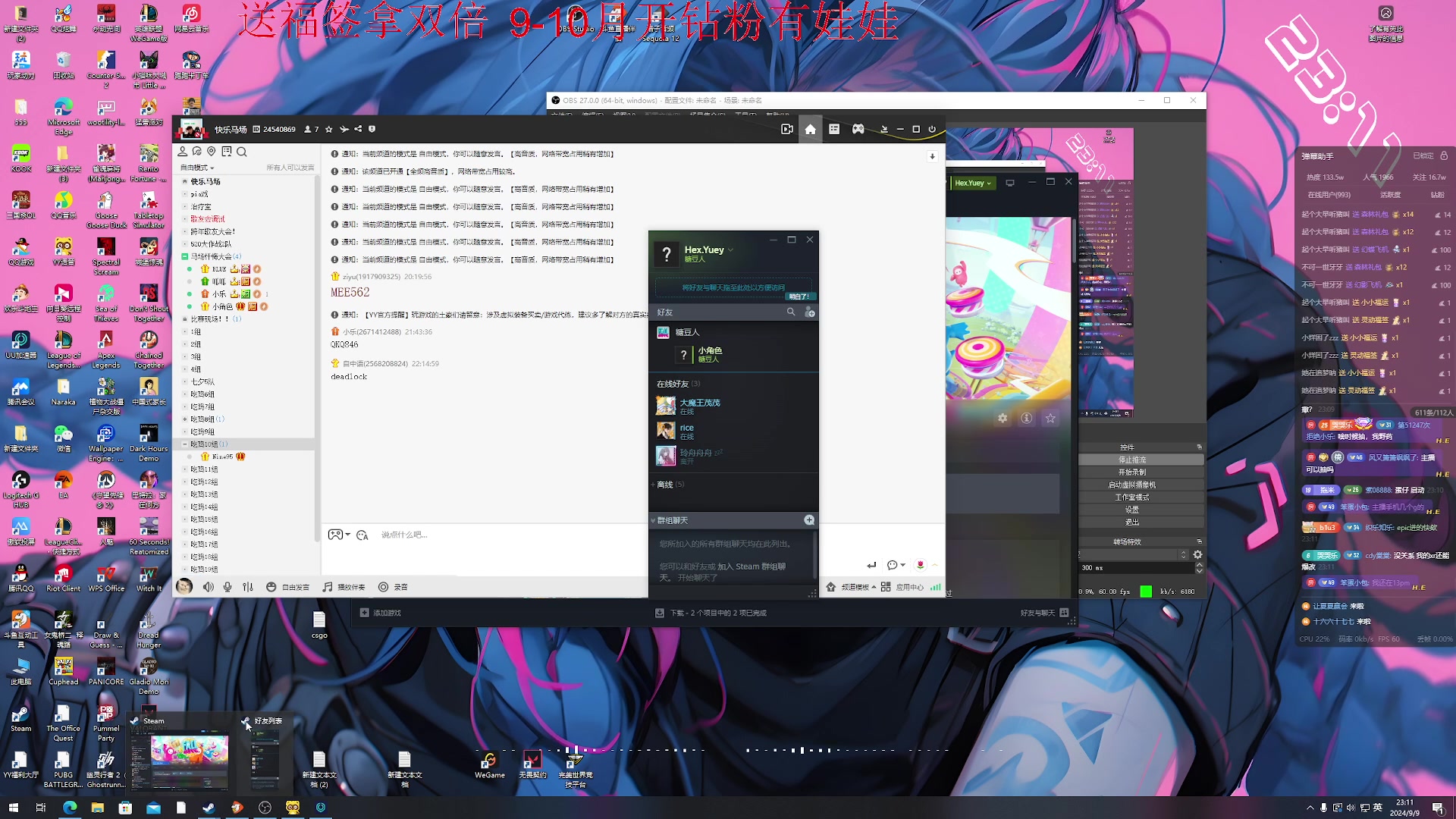Open the game controller dropdown in chat input
1456x819 pixels.
click(338, 535)
